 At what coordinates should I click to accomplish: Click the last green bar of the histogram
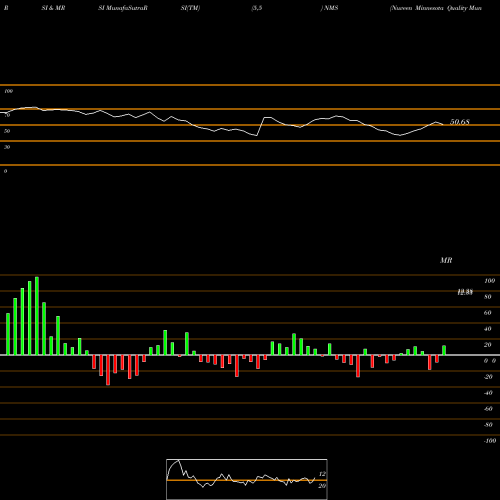click(x=444, y=350)
